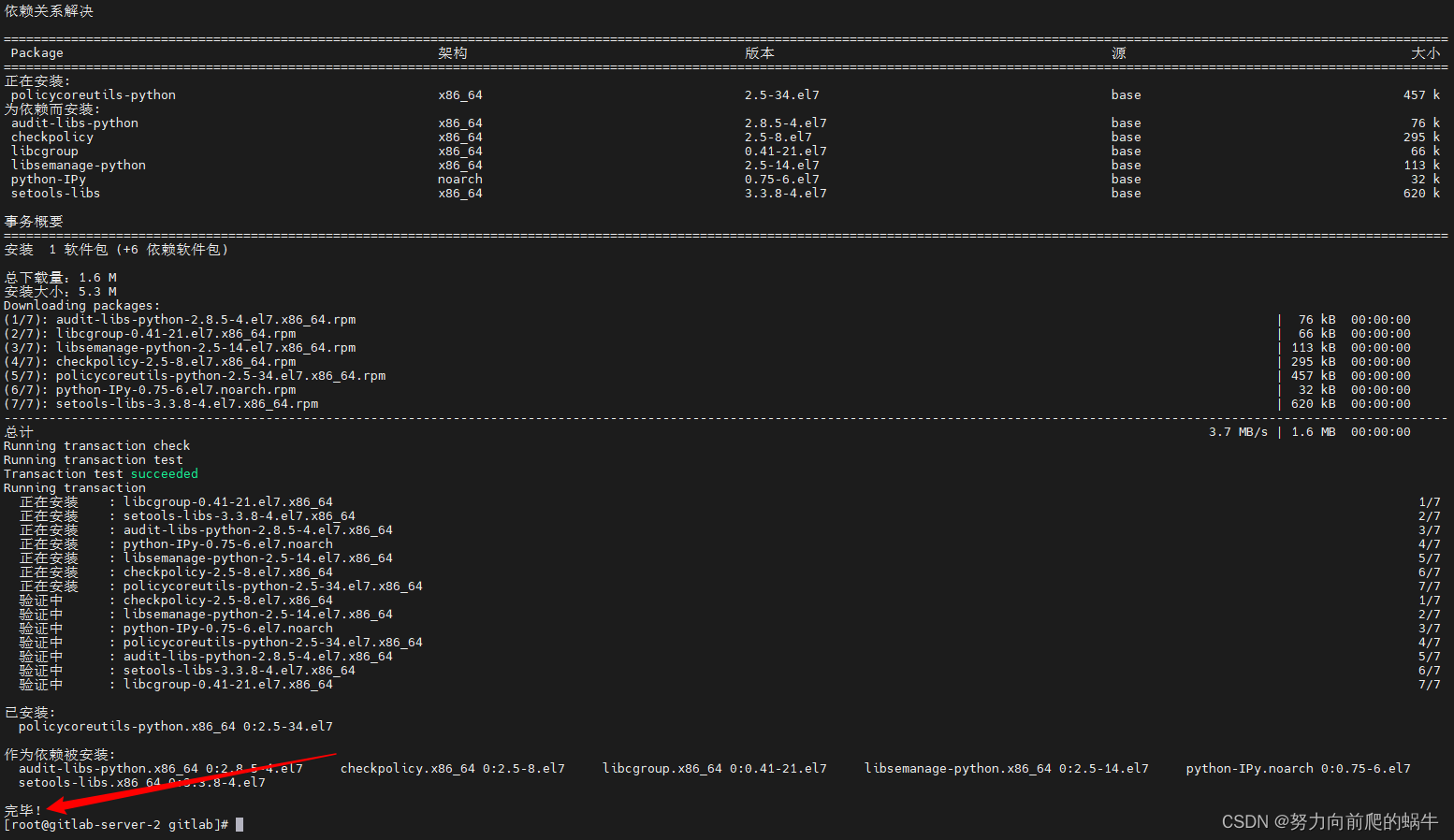The width and height of the screenshot is (1454, 840).
Task: Click version cell "2.8.5-4.el7" in the package table
Action: pos(786,123)
